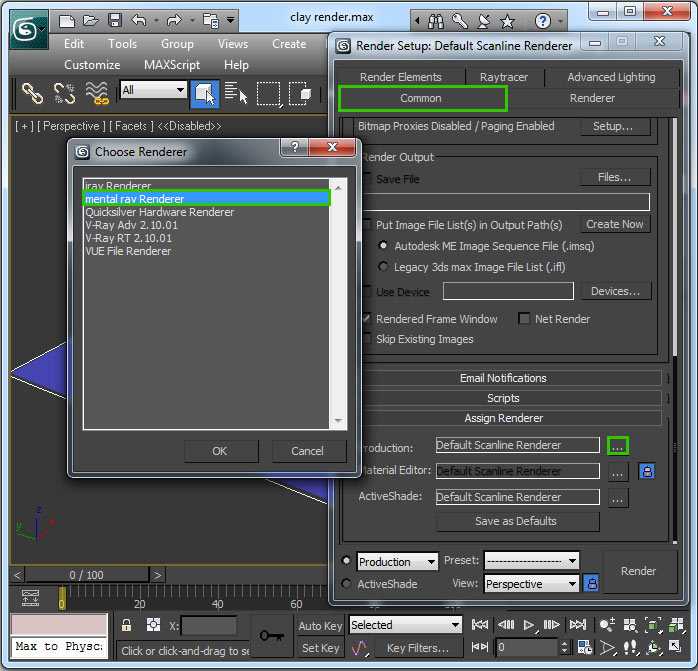
Task: Click the star favorites icon
Action: [x=507, y=21]
